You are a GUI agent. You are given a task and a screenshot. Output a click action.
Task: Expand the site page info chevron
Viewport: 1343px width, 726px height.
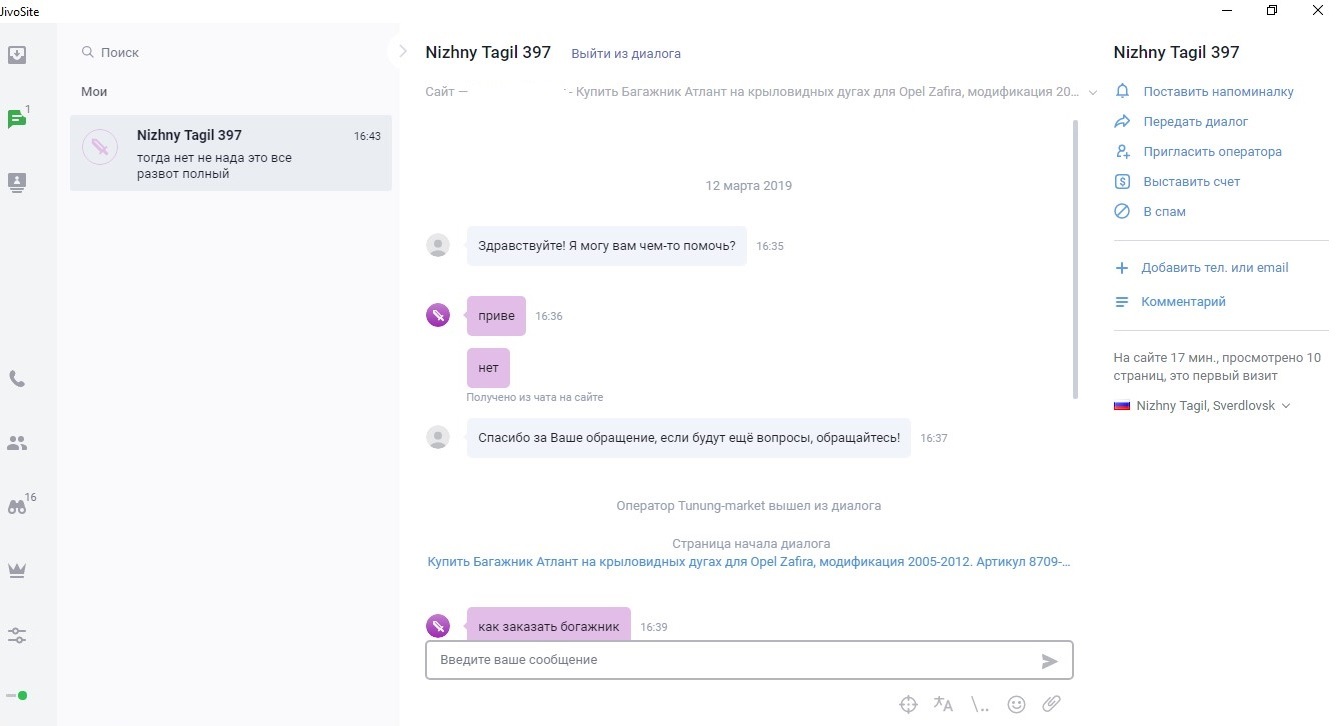[x=1092, y=92]
